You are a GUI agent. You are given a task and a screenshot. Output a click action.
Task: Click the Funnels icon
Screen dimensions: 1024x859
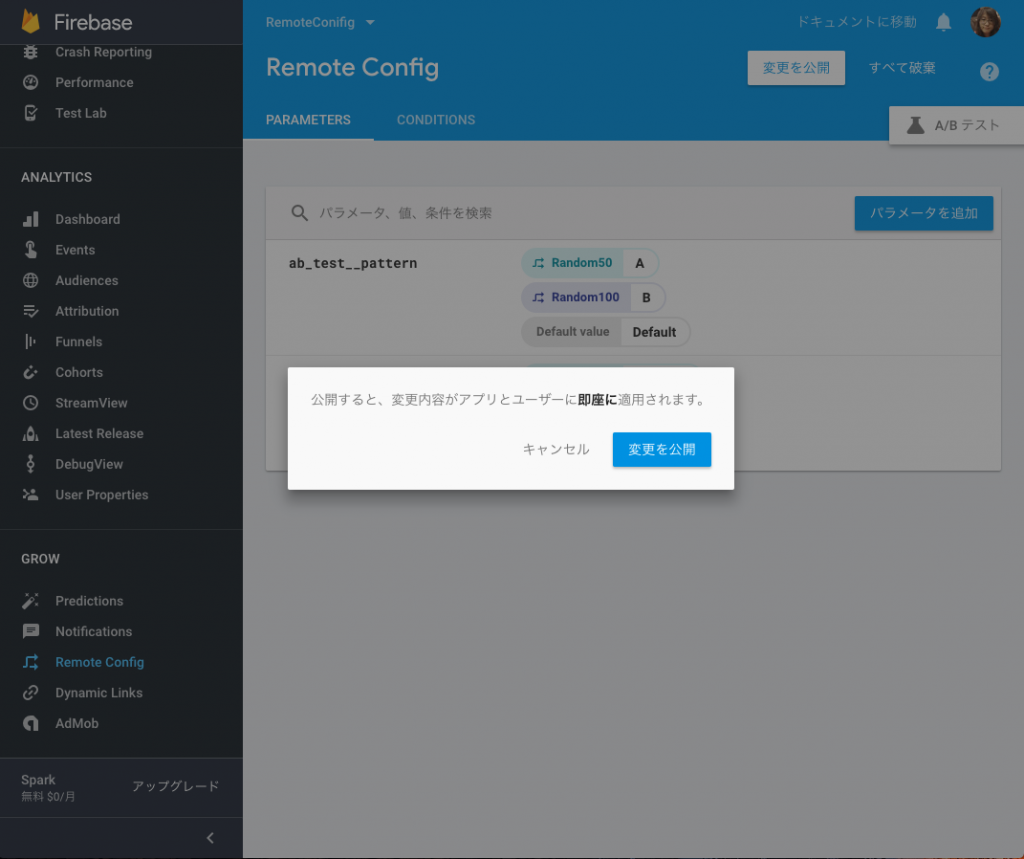click(x=31, y=342)
